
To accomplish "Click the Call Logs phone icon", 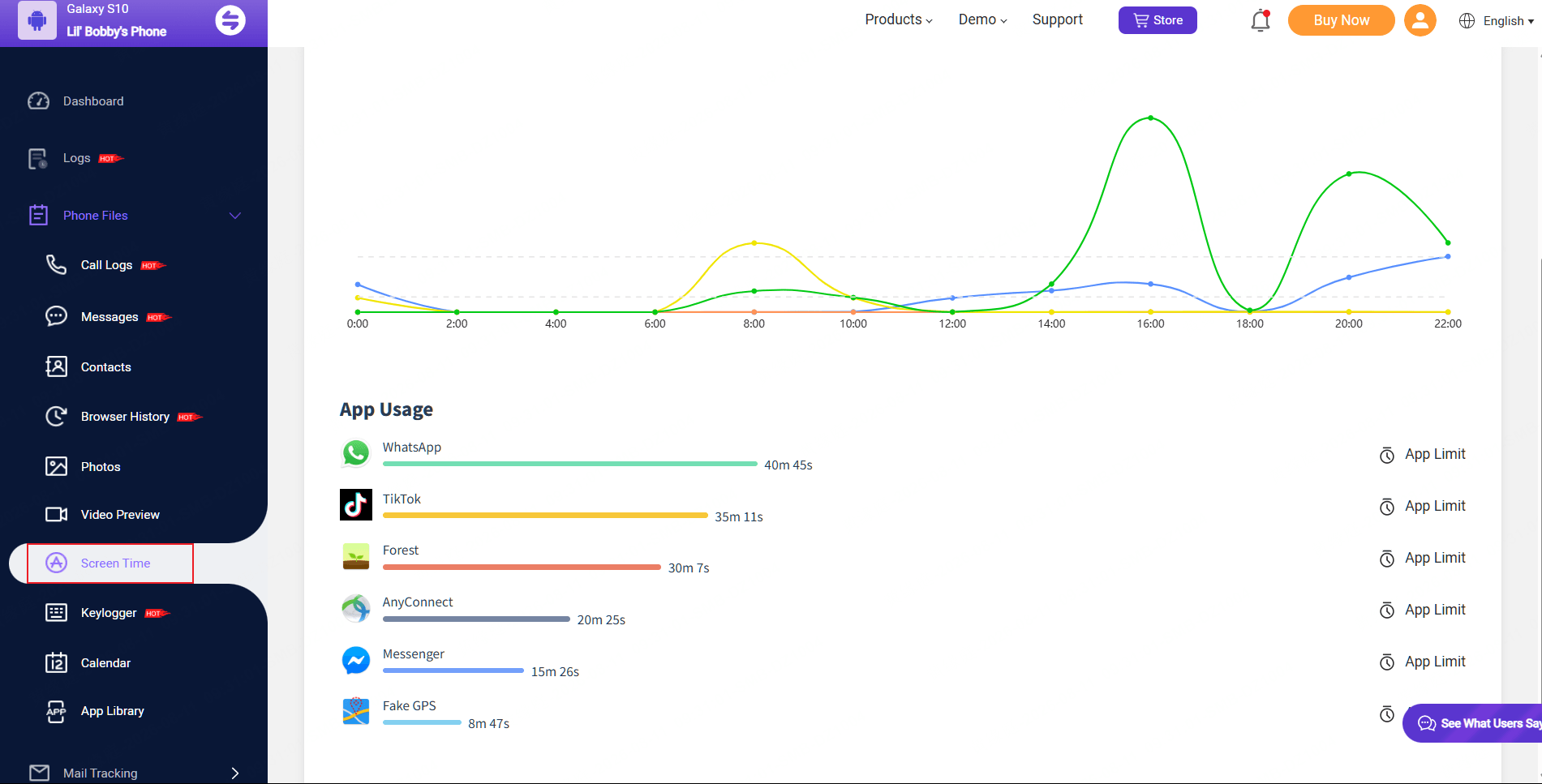I will pyautogui.click(x=56, y=264).
